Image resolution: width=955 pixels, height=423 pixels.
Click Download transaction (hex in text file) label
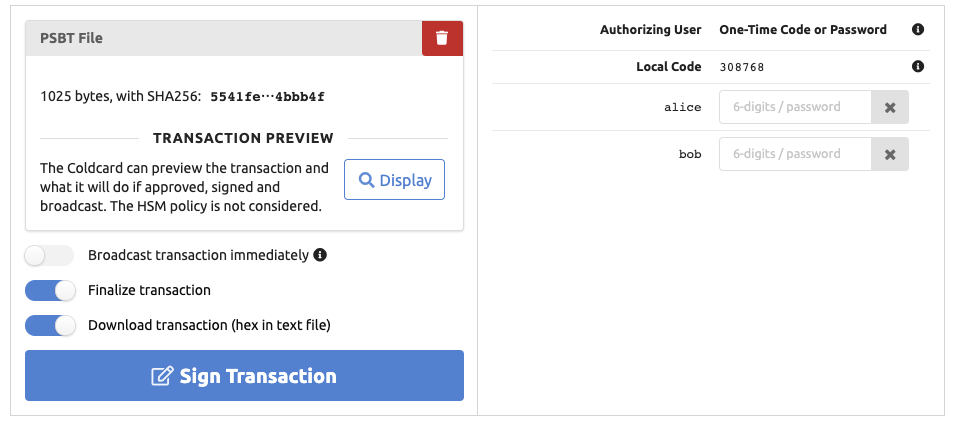coord(210,326)
